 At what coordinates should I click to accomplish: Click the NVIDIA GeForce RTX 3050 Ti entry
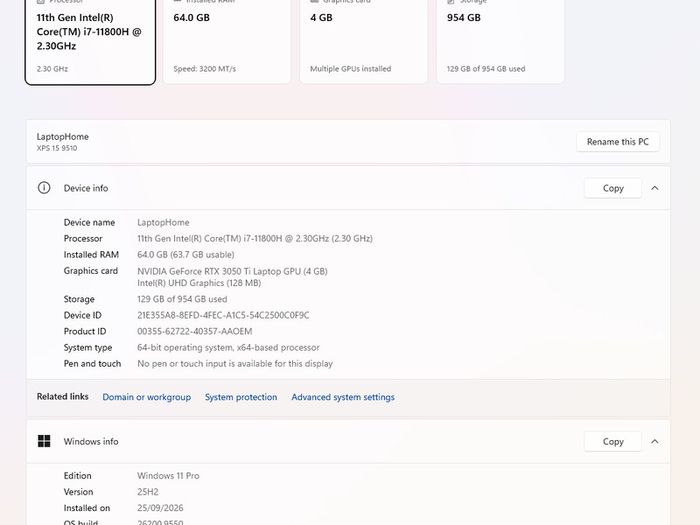tap(232, 271)
